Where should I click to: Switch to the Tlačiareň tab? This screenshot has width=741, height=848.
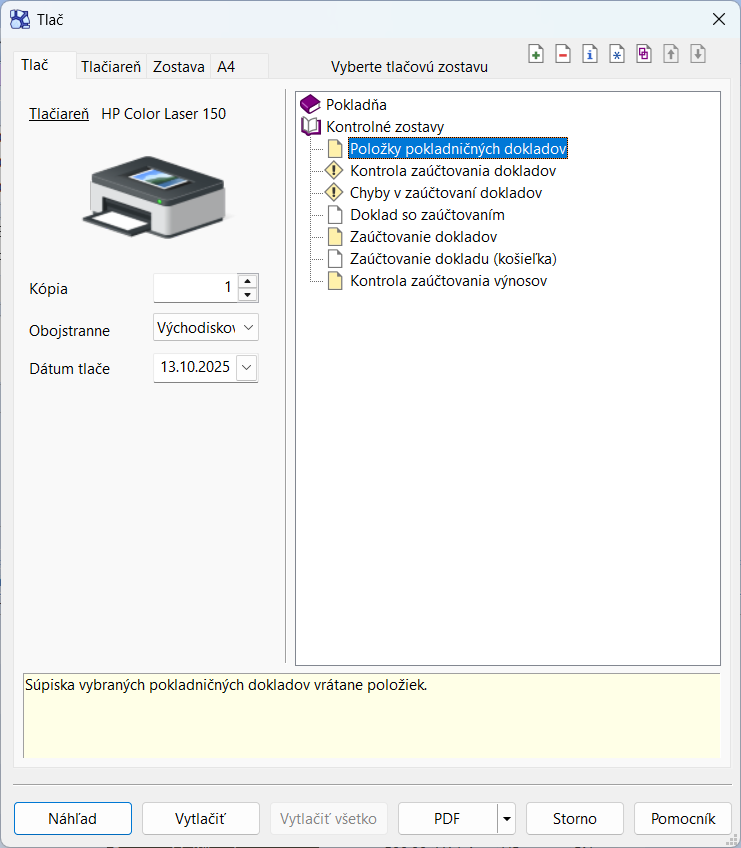tap(111, 67)
